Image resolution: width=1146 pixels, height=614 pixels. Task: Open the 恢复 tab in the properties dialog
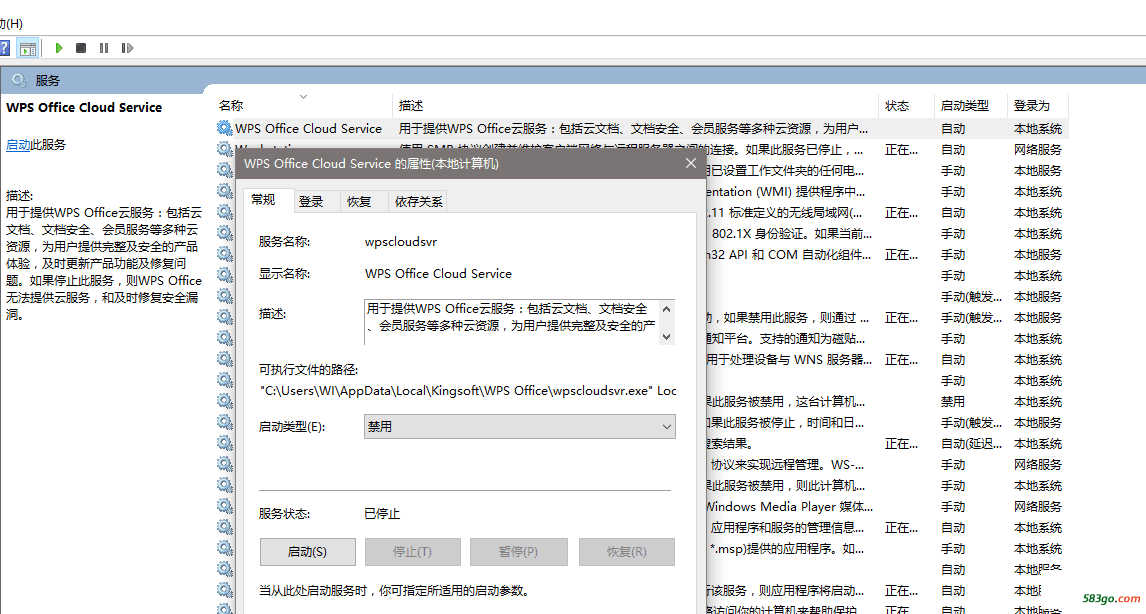coord(359,202)
